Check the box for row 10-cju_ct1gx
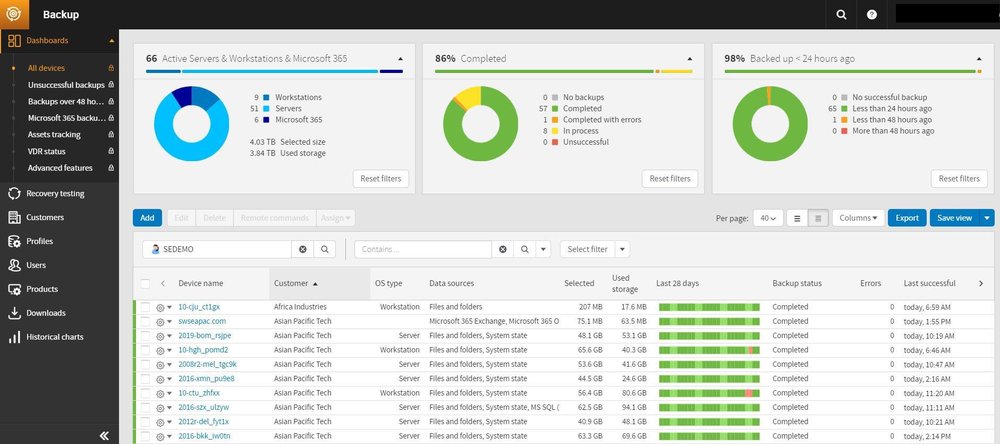The image size is (1000, 444). tap(145, 307)
